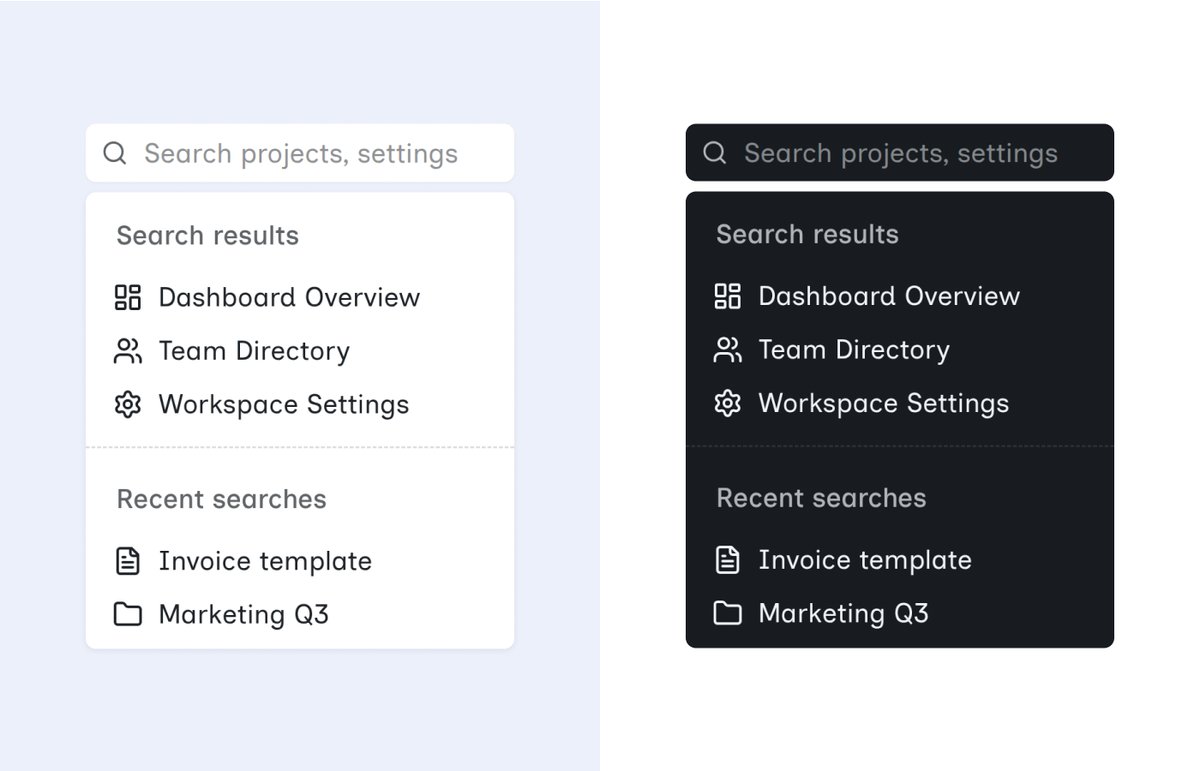Focus the dark theme search input field
This screenshot has height=771, width=1200.
pos(900,153)
